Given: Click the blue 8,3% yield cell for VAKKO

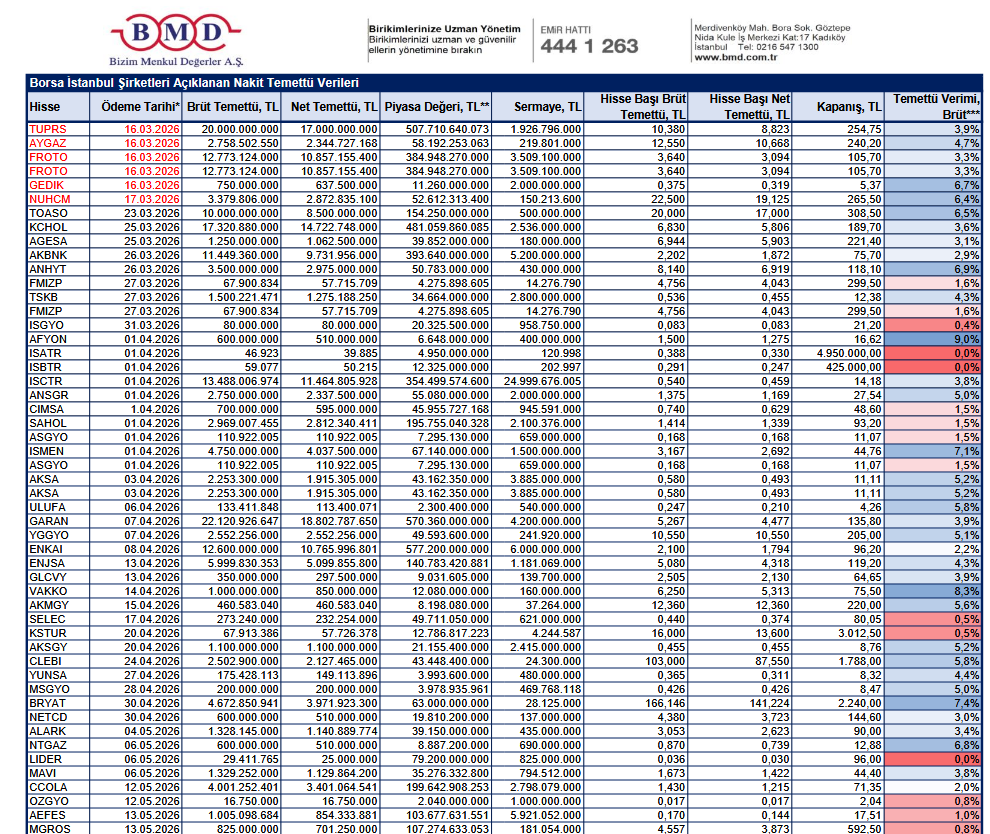Looking at the screenshot, I should [x=934, y=591].
